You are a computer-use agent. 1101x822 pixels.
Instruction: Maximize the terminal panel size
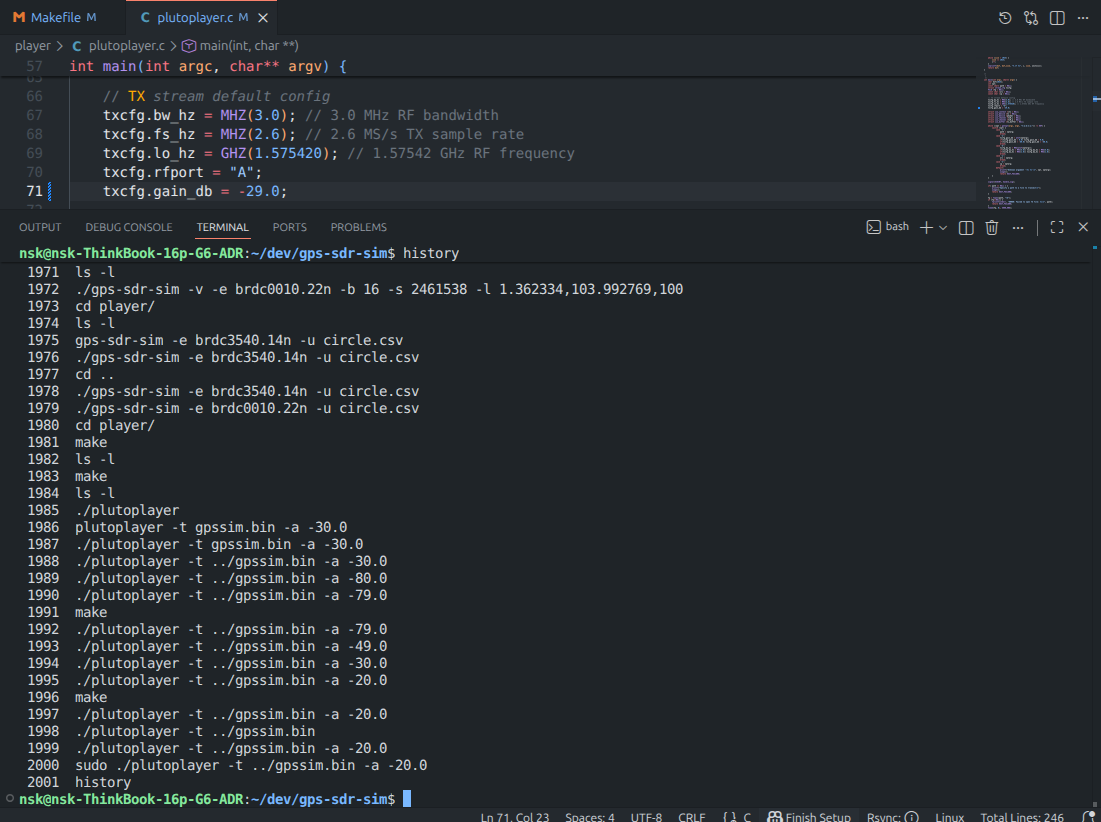(x=1057, y=227)
